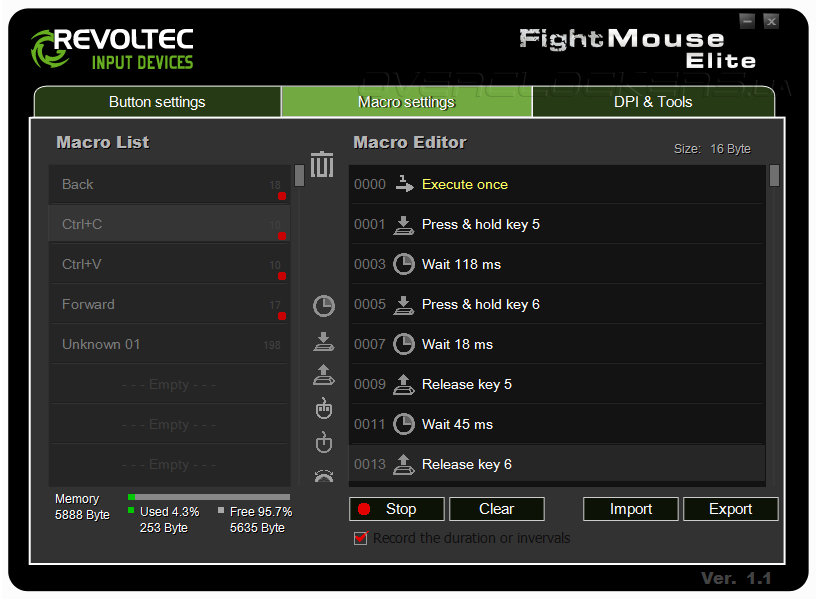Select the Wait 118 ms step
The image size is (816, 599).
[557, 264]
